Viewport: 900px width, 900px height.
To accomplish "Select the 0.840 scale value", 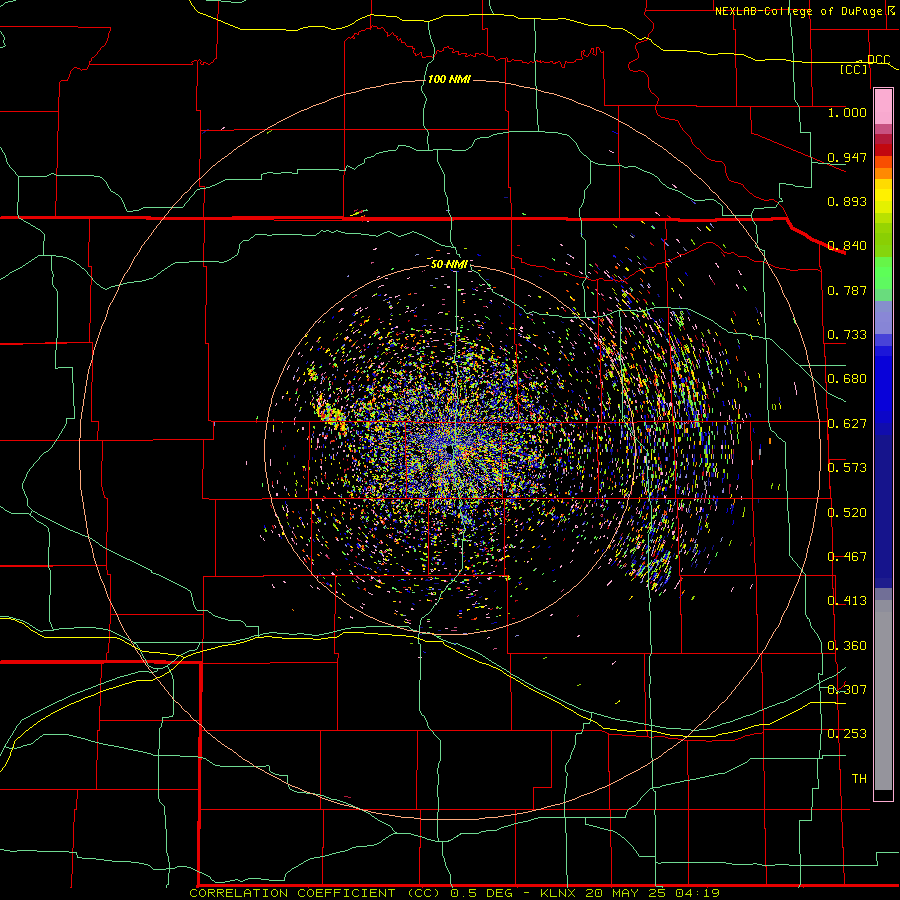I will tap(847, 246).
